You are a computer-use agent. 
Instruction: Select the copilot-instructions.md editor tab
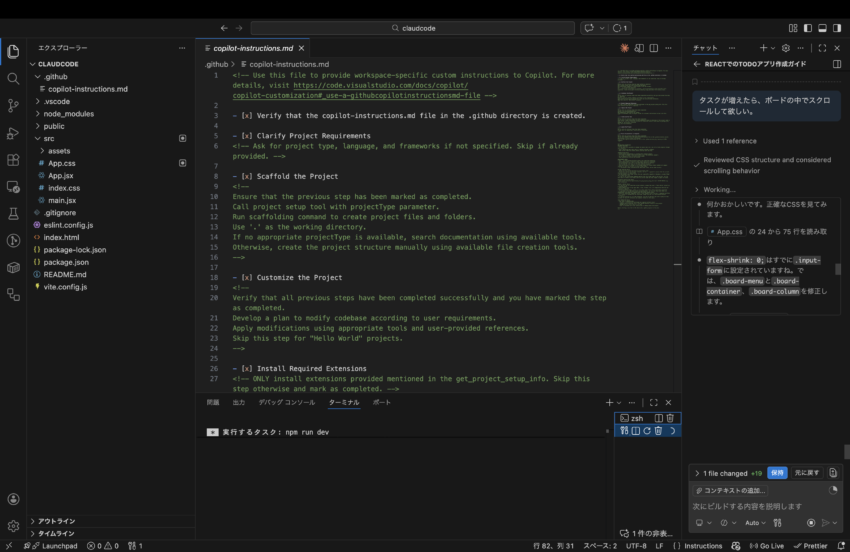253,48
